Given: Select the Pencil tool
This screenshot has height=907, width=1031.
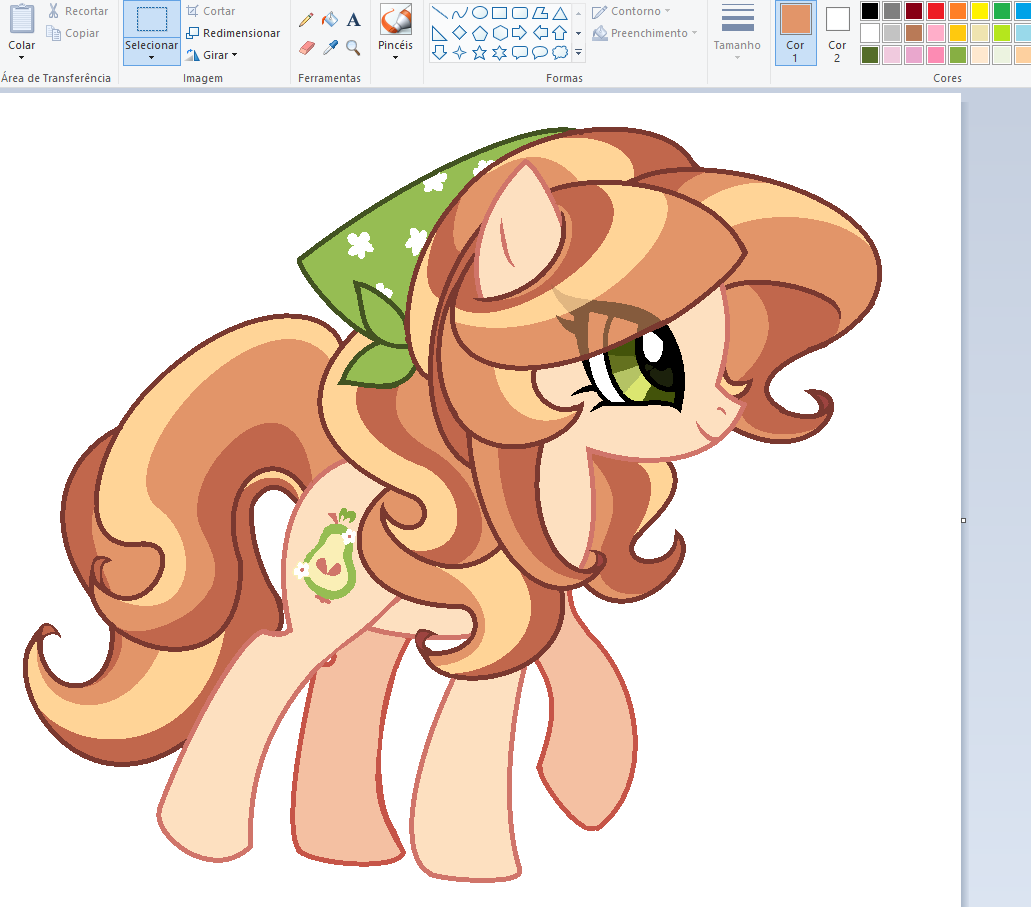Looking at the screenshot, I should coord(306,20).
